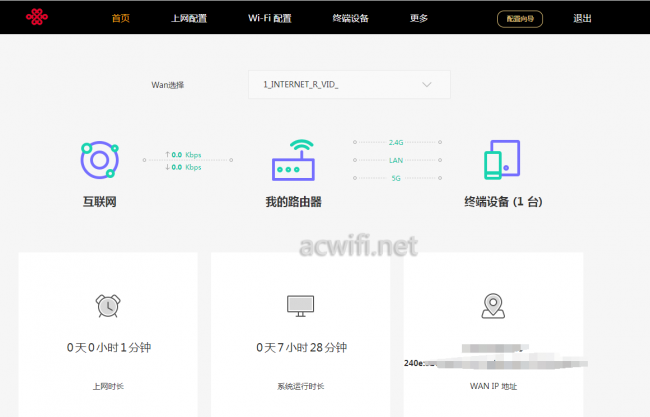This screenshot has width=650, height=417.
Task: Open the 更多 menu
Action: (419, 18)
